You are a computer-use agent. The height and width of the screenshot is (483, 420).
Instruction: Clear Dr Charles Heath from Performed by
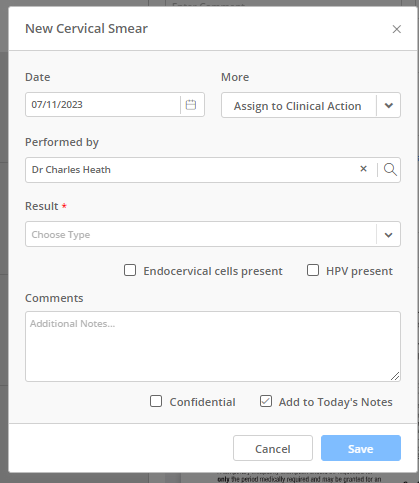364,169
